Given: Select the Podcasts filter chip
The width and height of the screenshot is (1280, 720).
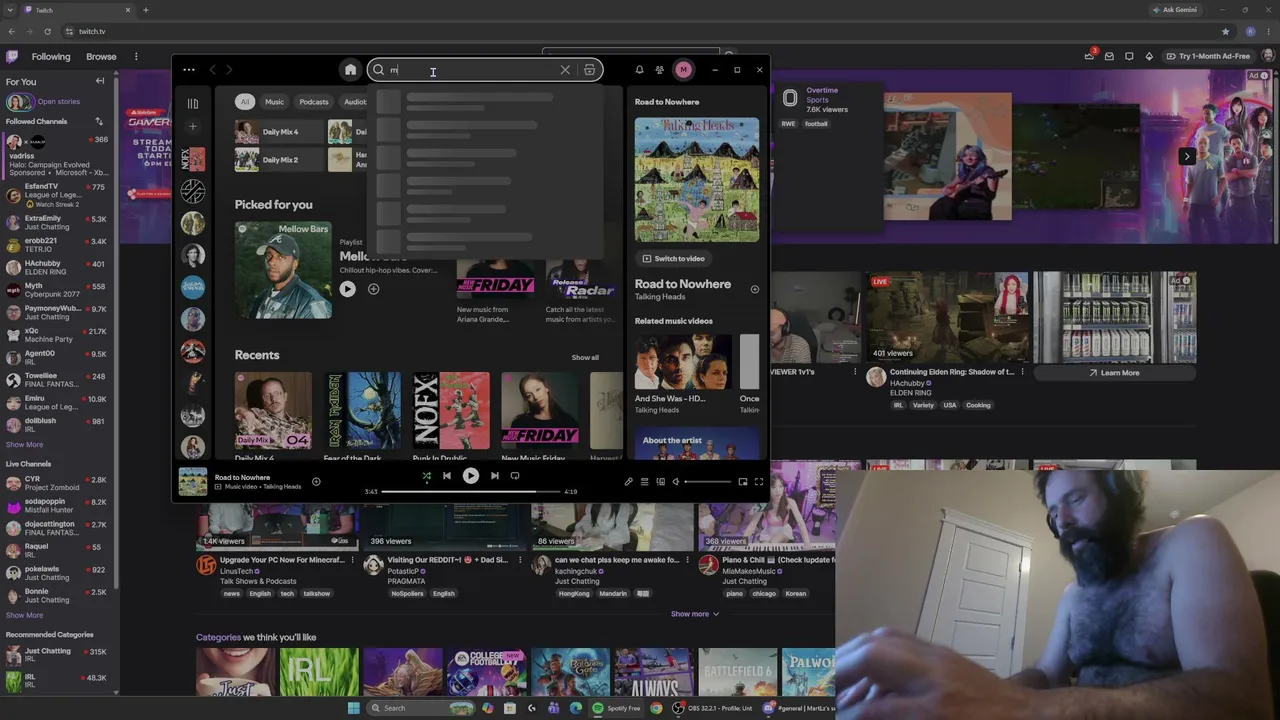Looking at the screenshot, I should pos(313,101).
